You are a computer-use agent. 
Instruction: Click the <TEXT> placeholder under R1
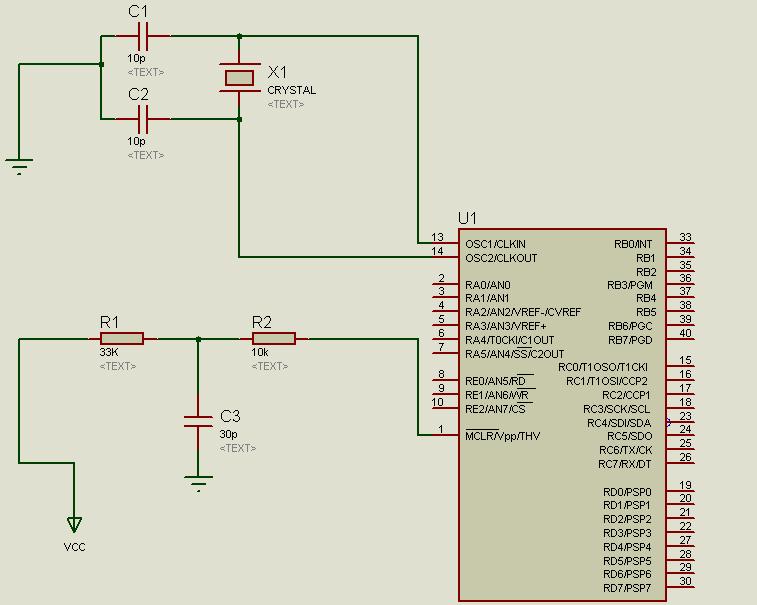tap(118, 366)
